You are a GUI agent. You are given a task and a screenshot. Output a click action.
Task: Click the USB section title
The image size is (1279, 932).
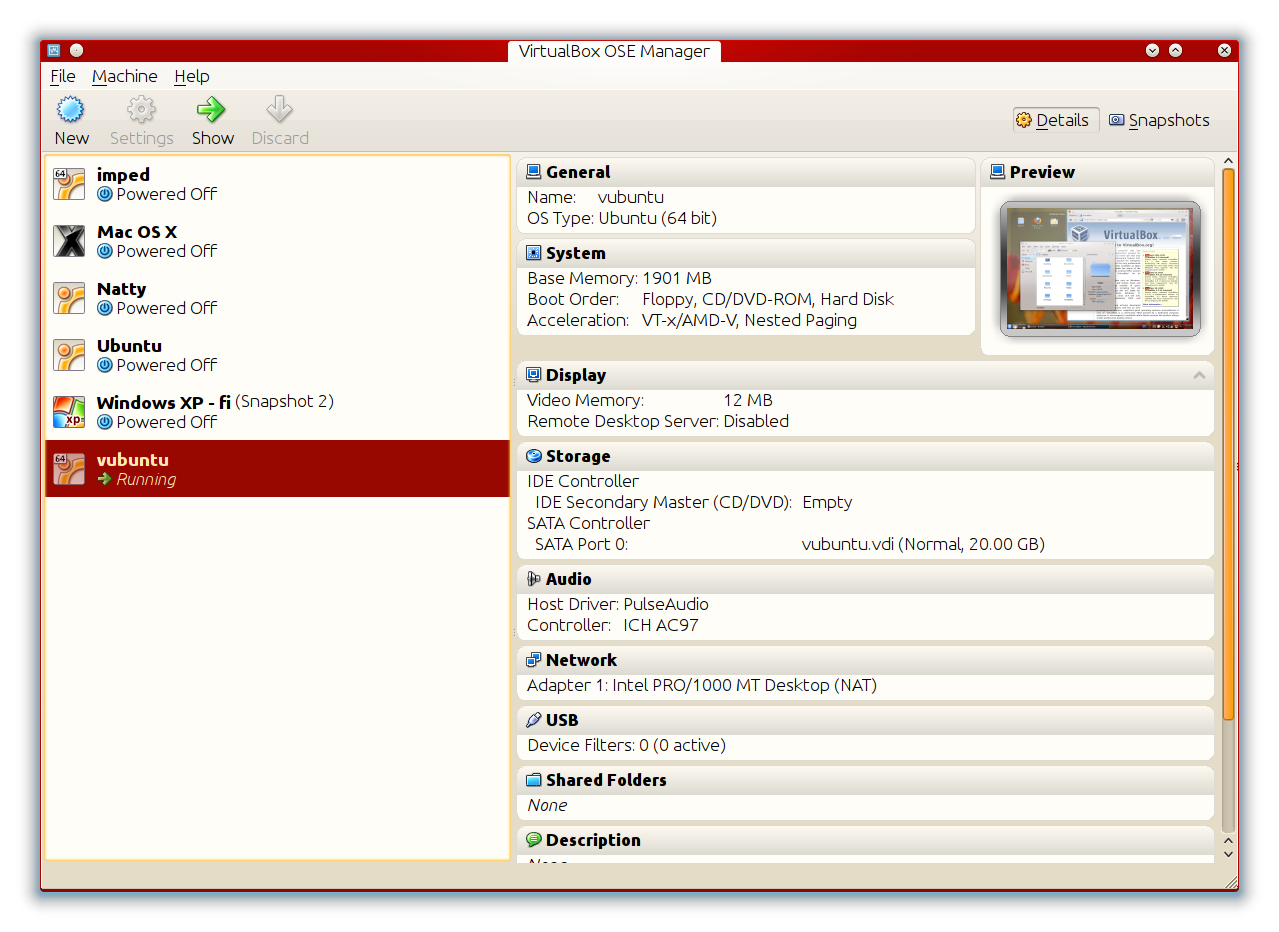562,720
